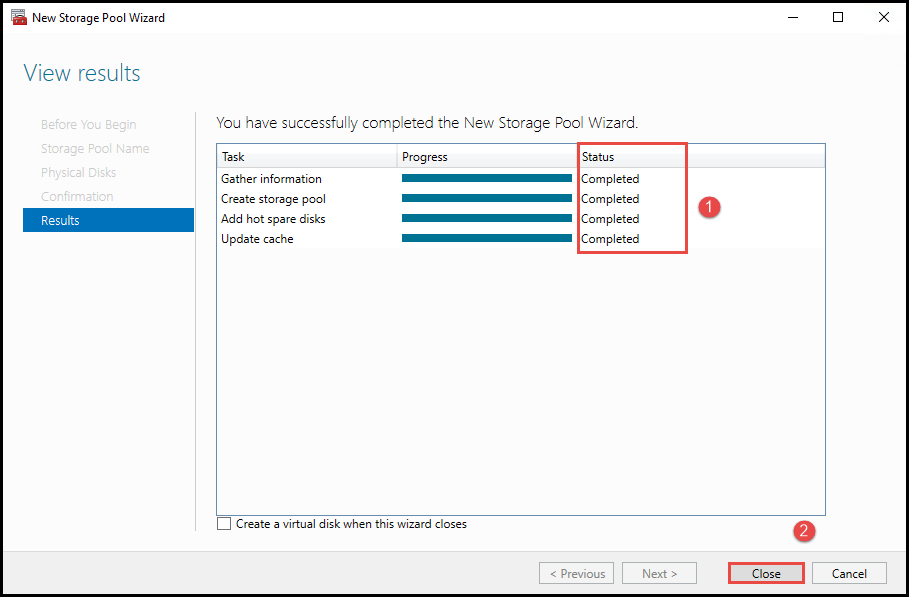Go to Storage Pool Name step
The height and width of the screenshot is (597, 909).
(x=95, y=149)
